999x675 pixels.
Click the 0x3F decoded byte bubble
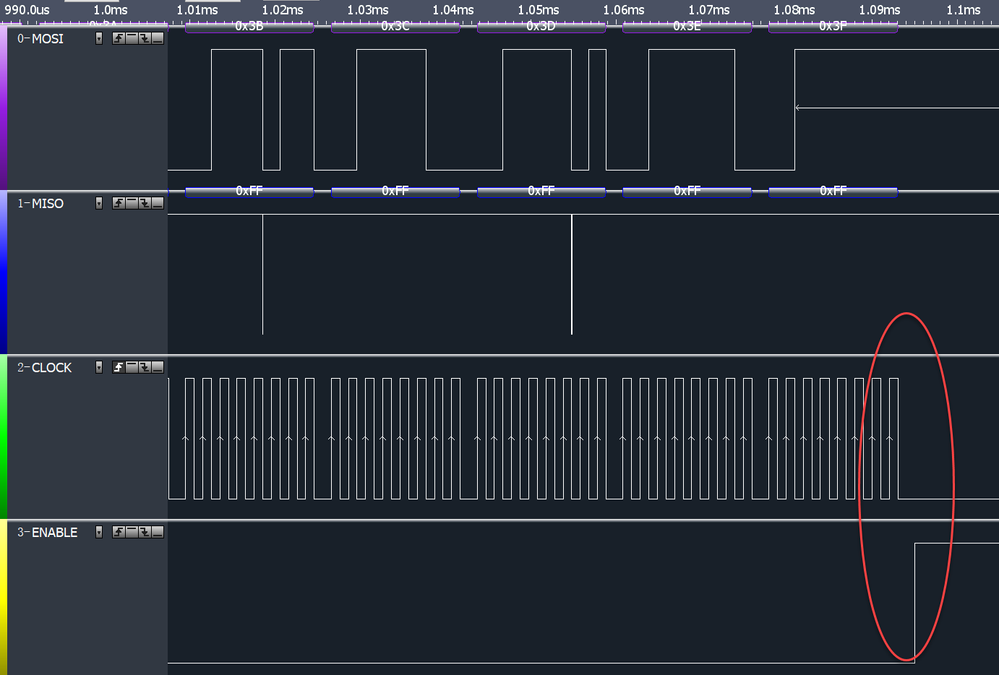click(833, 27)
